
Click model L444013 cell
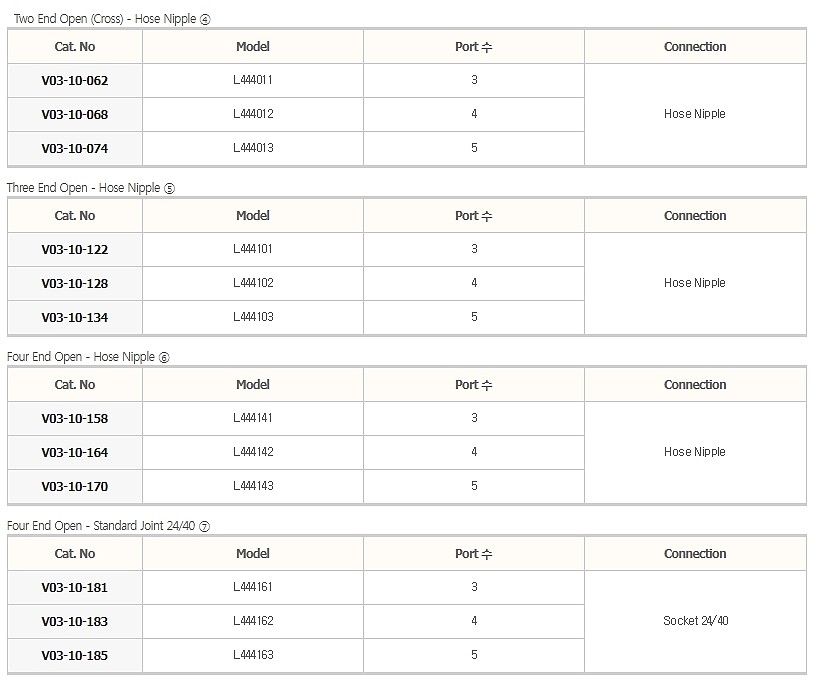253,148
